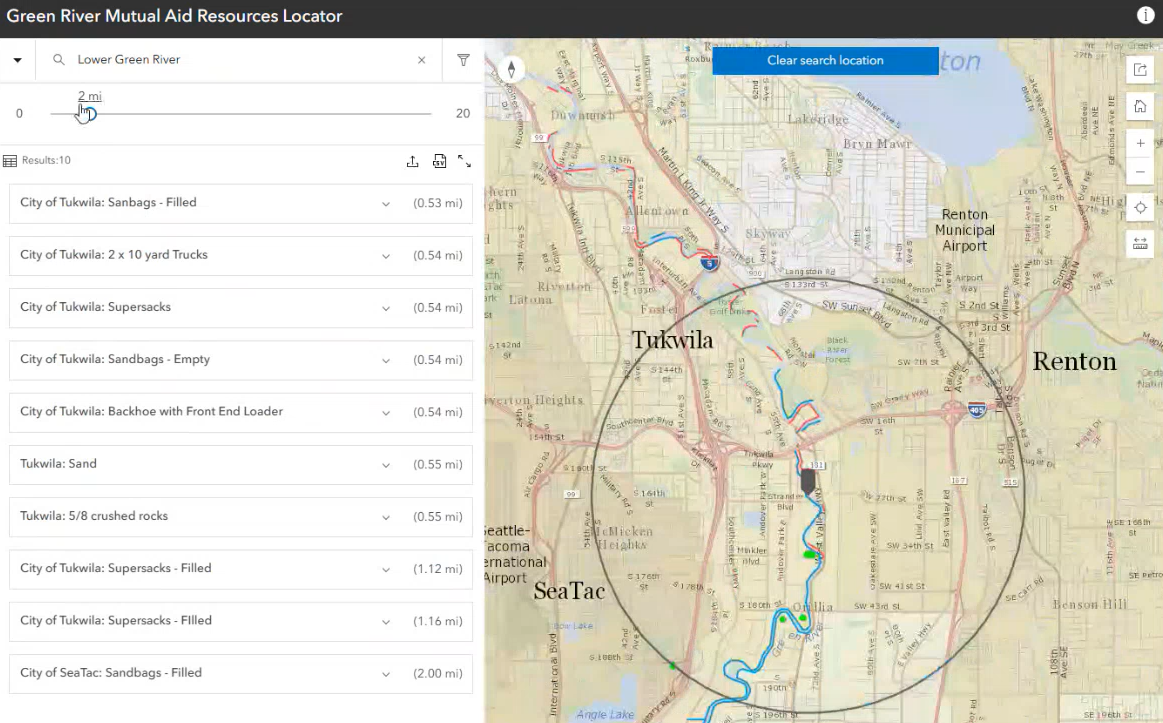
Task: Click the compass north arrow on the map
Action: pos(511,69)
